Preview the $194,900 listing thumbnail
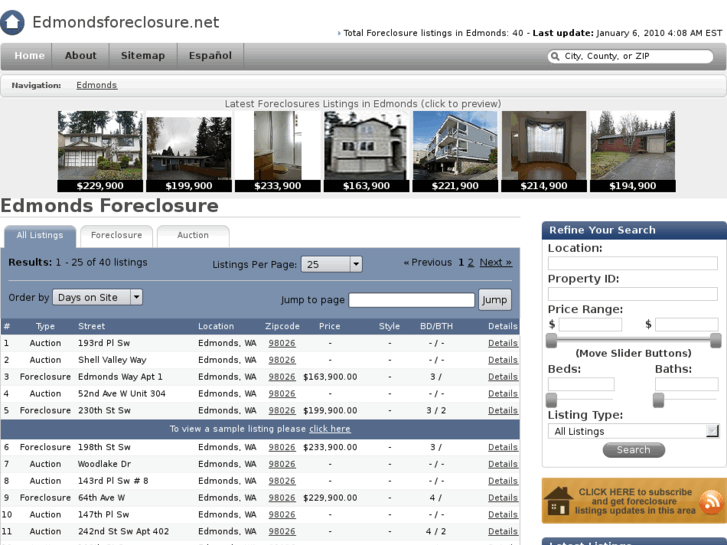 [633, 151]
